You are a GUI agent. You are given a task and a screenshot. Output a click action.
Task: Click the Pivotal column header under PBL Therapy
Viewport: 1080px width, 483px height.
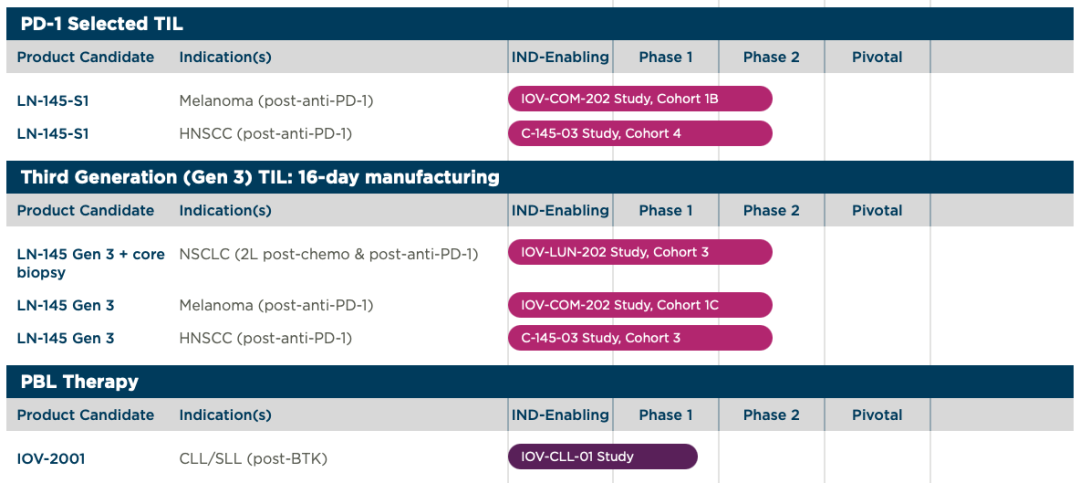tap(877, 415)
